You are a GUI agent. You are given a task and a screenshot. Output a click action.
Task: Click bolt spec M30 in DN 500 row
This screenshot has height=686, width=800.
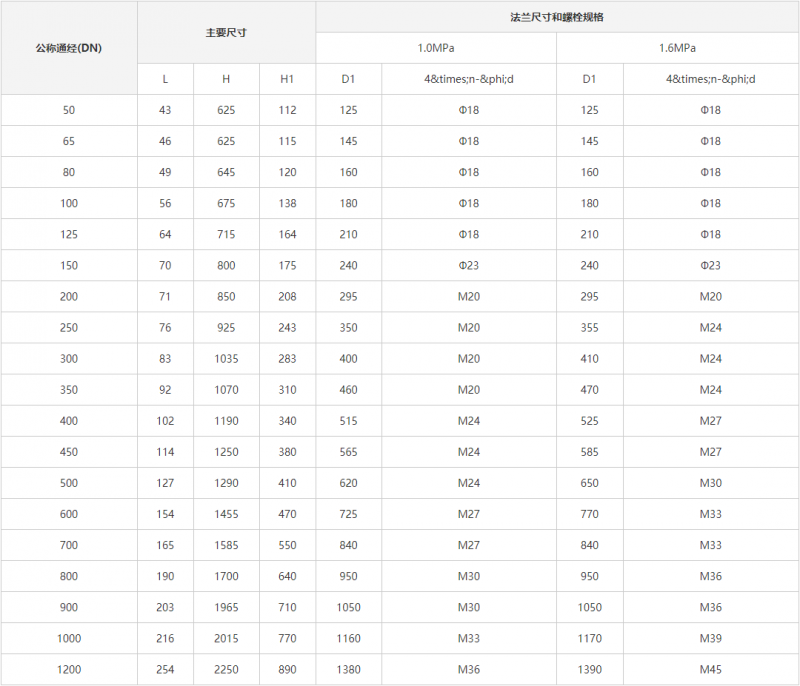711,484
